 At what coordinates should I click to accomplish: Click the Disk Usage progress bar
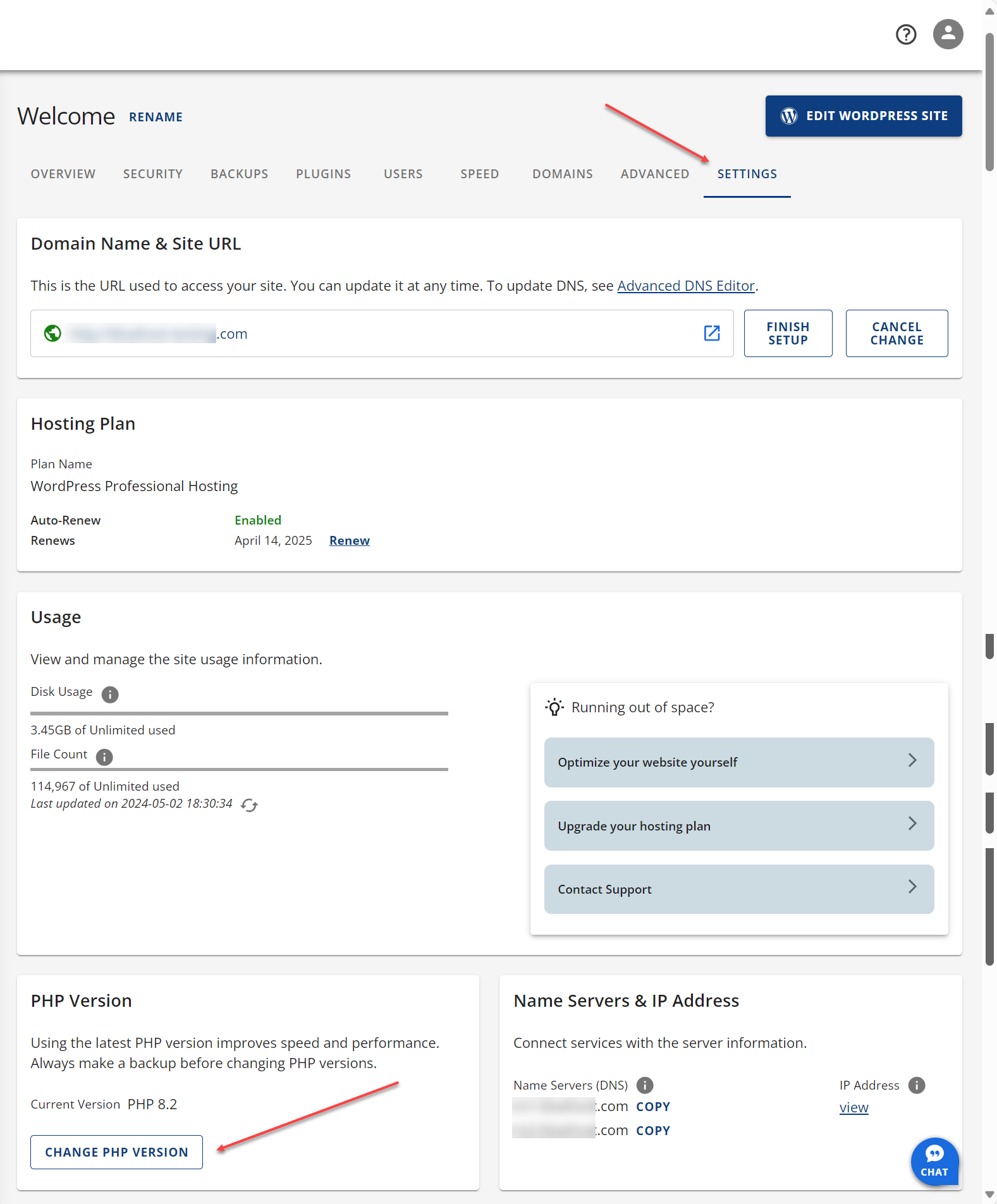point(240,714)
